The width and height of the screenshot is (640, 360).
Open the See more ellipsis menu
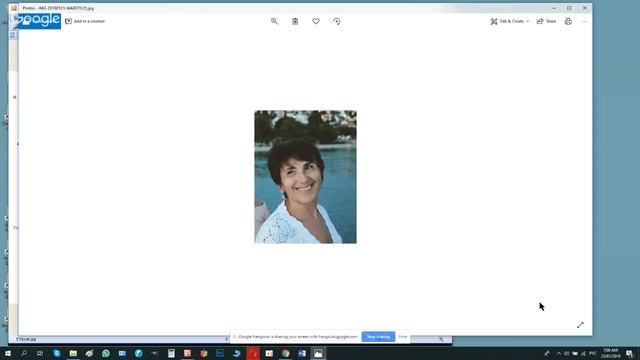pos(584,21)
